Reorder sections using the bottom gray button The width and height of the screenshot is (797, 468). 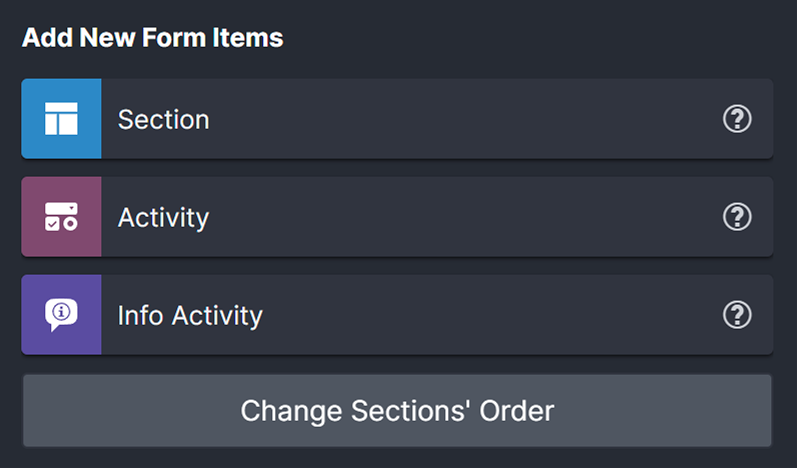coord(397,410)
